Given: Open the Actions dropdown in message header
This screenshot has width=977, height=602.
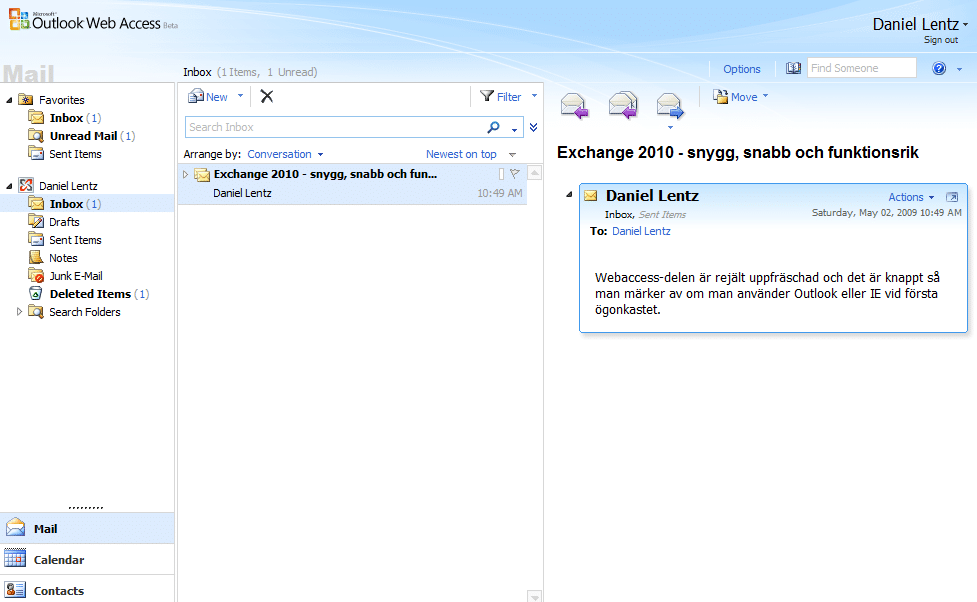Looking at the screenshot, I should (911, 197).
